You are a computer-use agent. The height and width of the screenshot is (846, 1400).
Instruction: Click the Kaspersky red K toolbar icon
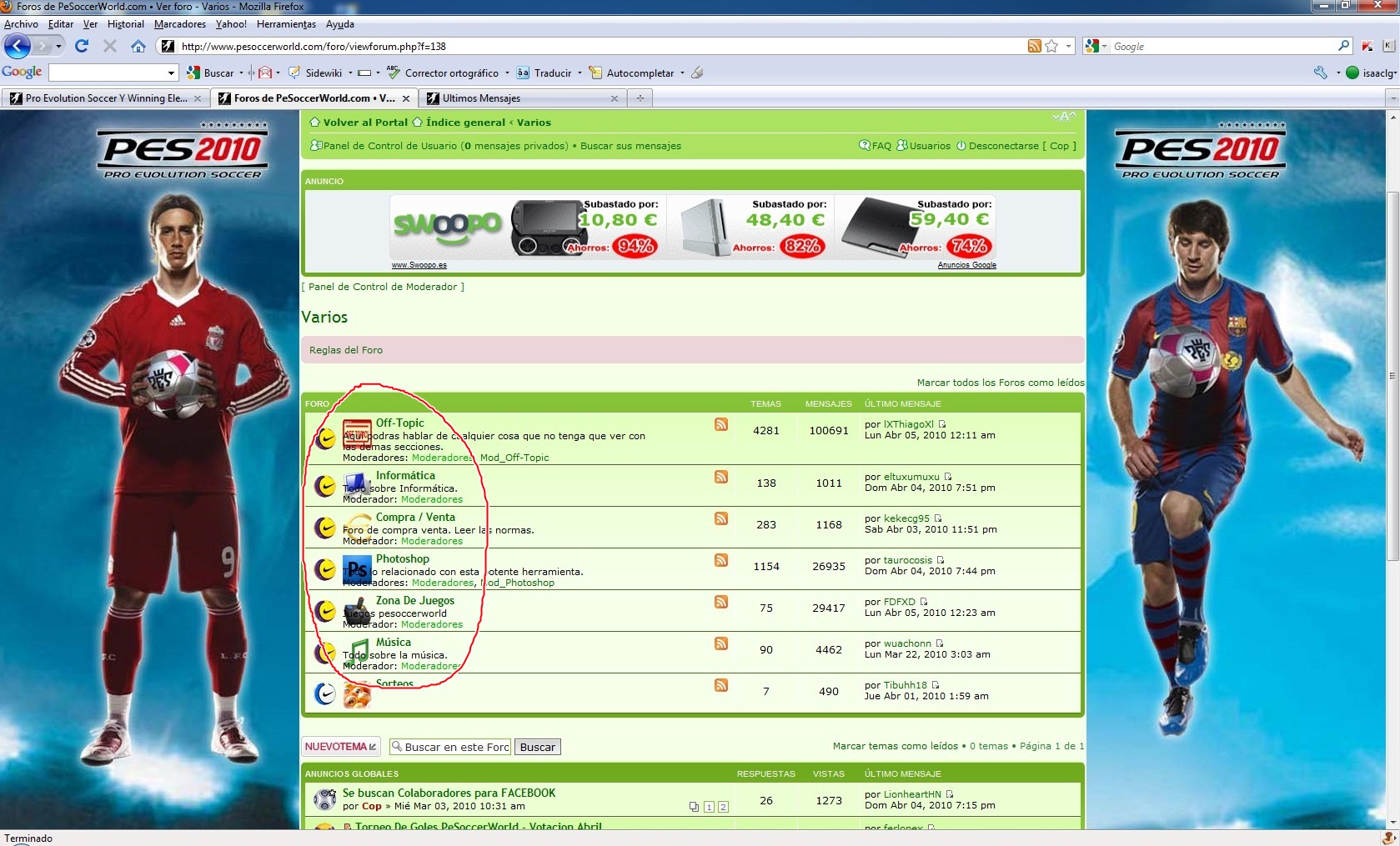click(x=1367, y=46)
